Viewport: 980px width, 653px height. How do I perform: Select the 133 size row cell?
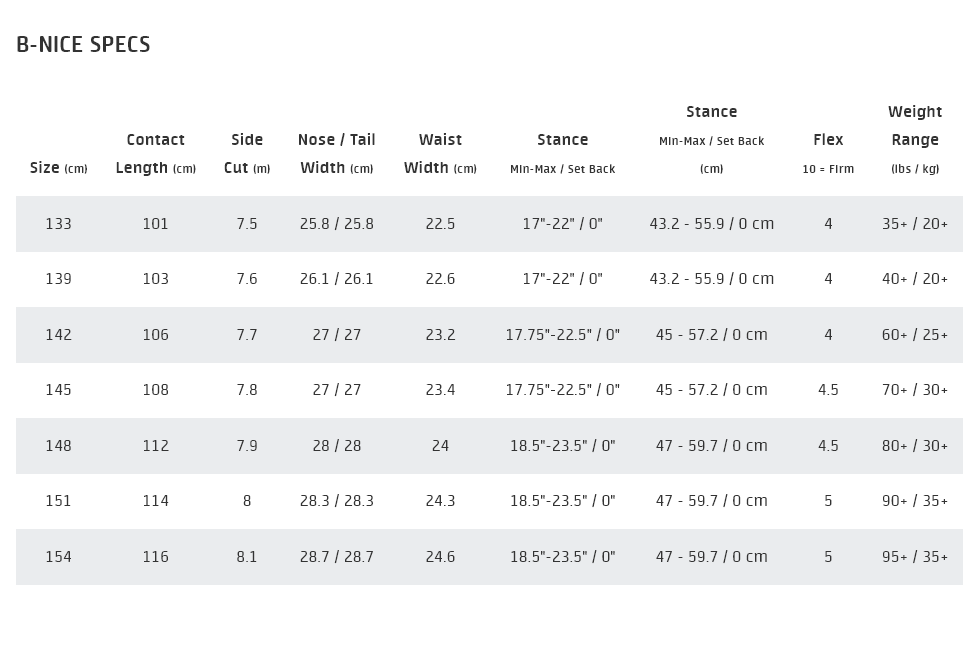(58, 224)
